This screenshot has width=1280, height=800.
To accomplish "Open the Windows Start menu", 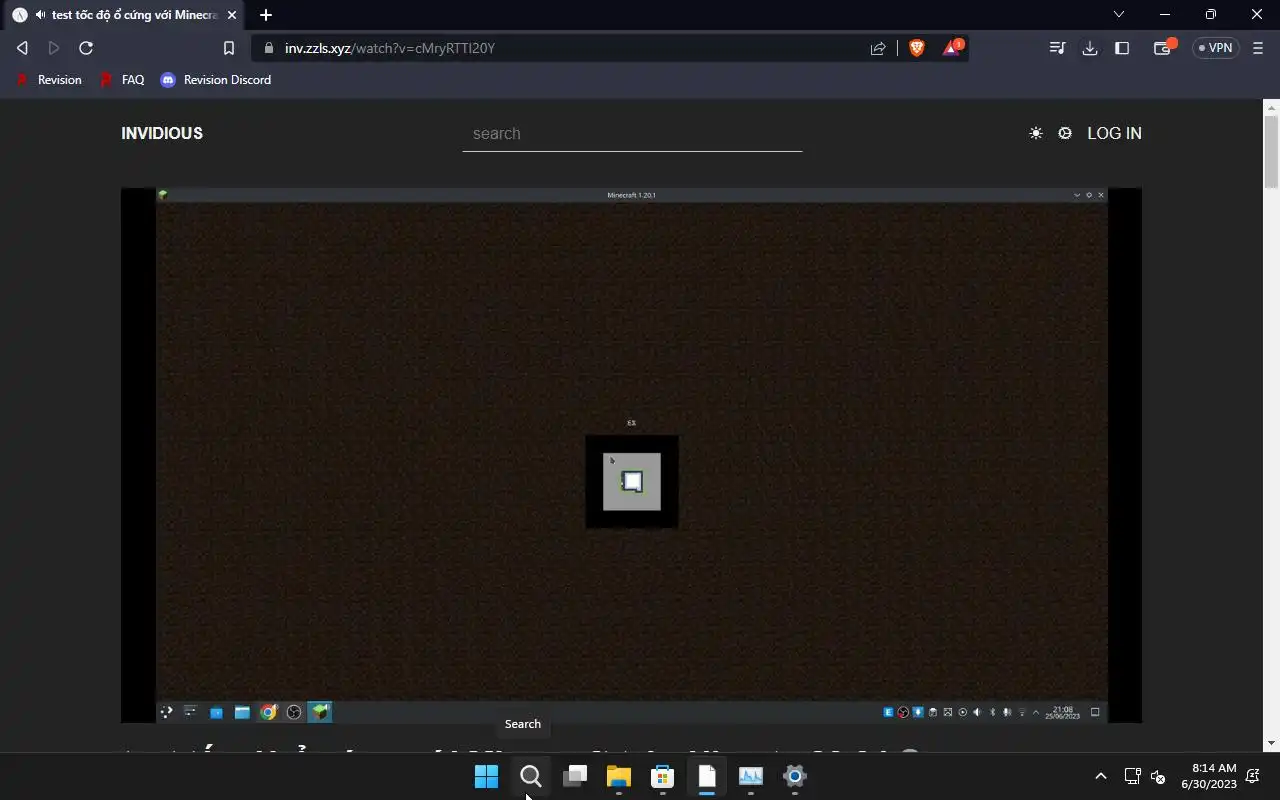I will click(x=487, y=776).
